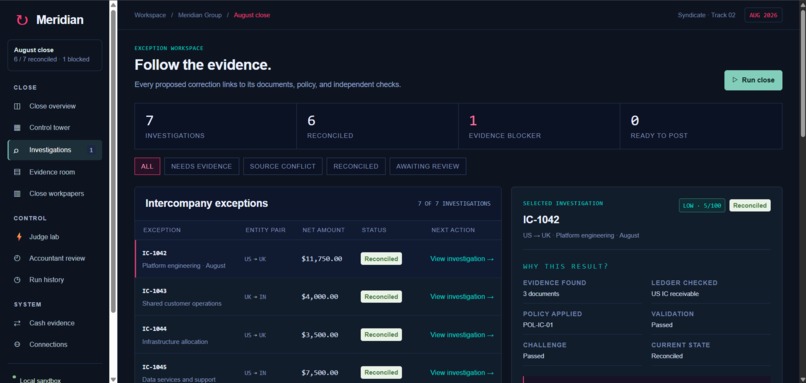Click the 7 Investigations stat card
806x383 pixels.
pyautogui.click(x=215, y=126)
